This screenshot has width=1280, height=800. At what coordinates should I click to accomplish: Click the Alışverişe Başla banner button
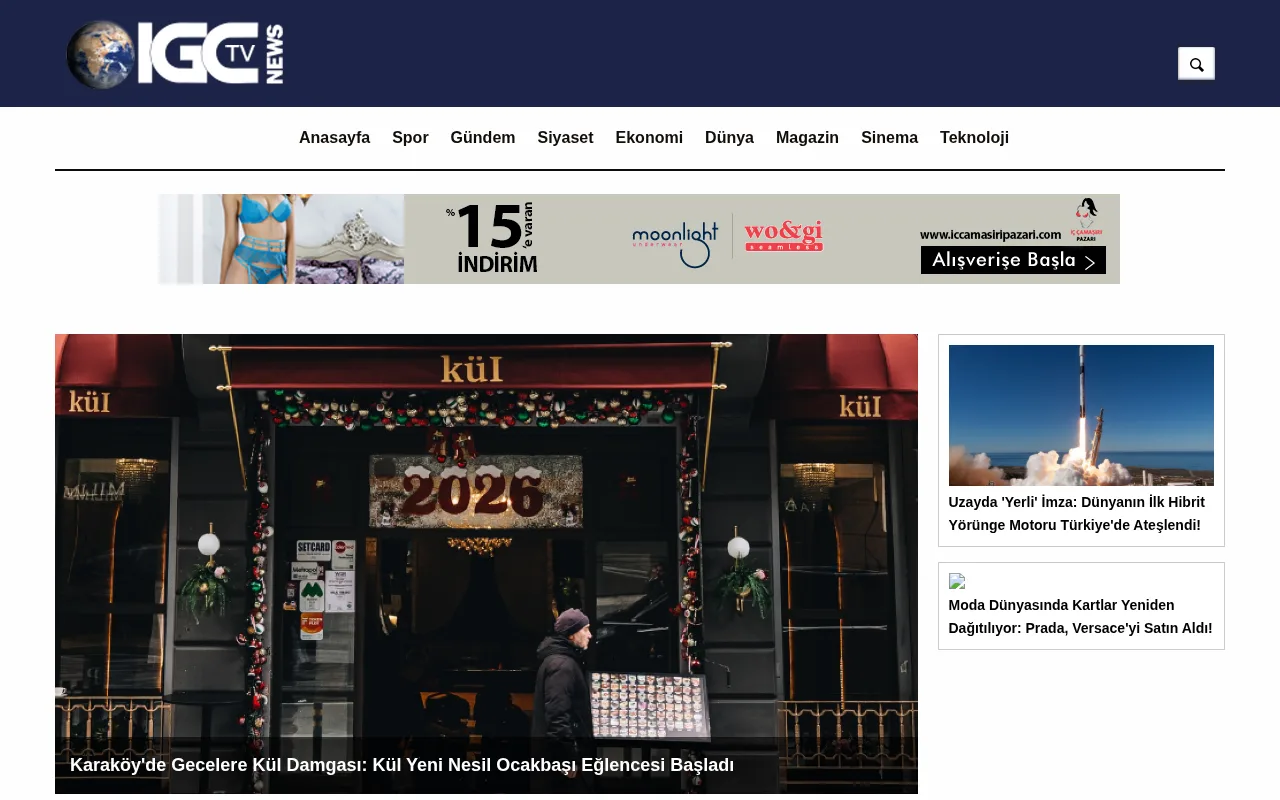pos(1013,260)
